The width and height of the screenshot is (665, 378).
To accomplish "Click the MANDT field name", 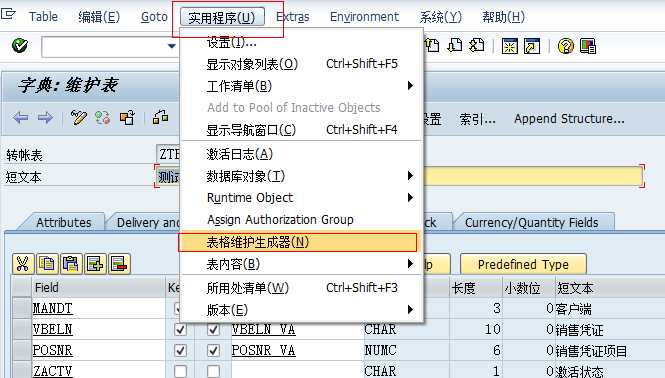I will pos(53,308).
